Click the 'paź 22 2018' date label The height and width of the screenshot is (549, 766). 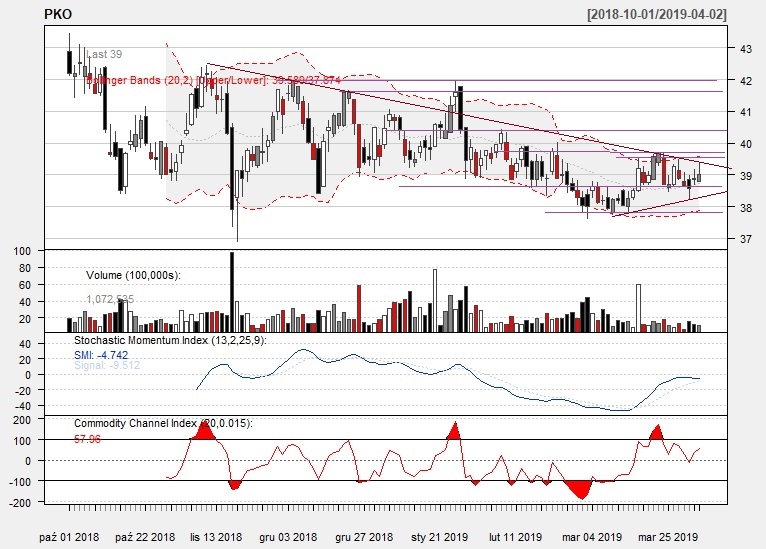point(145,537)
